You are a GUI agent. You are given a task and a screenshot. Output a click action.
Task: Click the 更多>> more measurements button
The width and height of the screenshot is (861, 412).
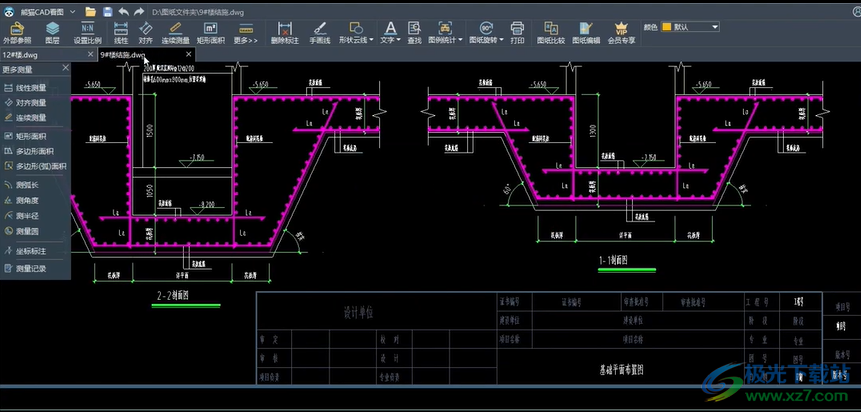click(245, 32)
